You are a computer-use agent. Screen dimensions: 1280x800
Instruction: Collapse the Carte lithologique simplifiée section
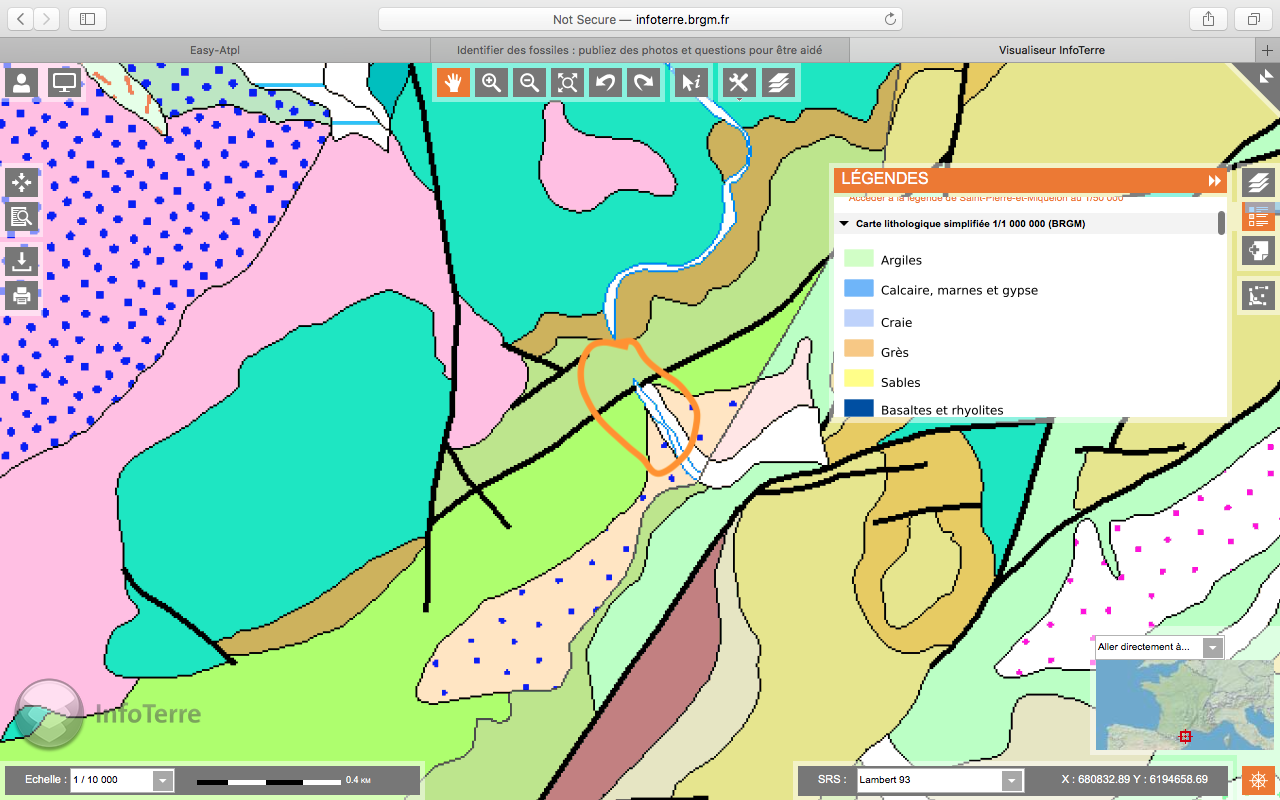pos(844,224)
